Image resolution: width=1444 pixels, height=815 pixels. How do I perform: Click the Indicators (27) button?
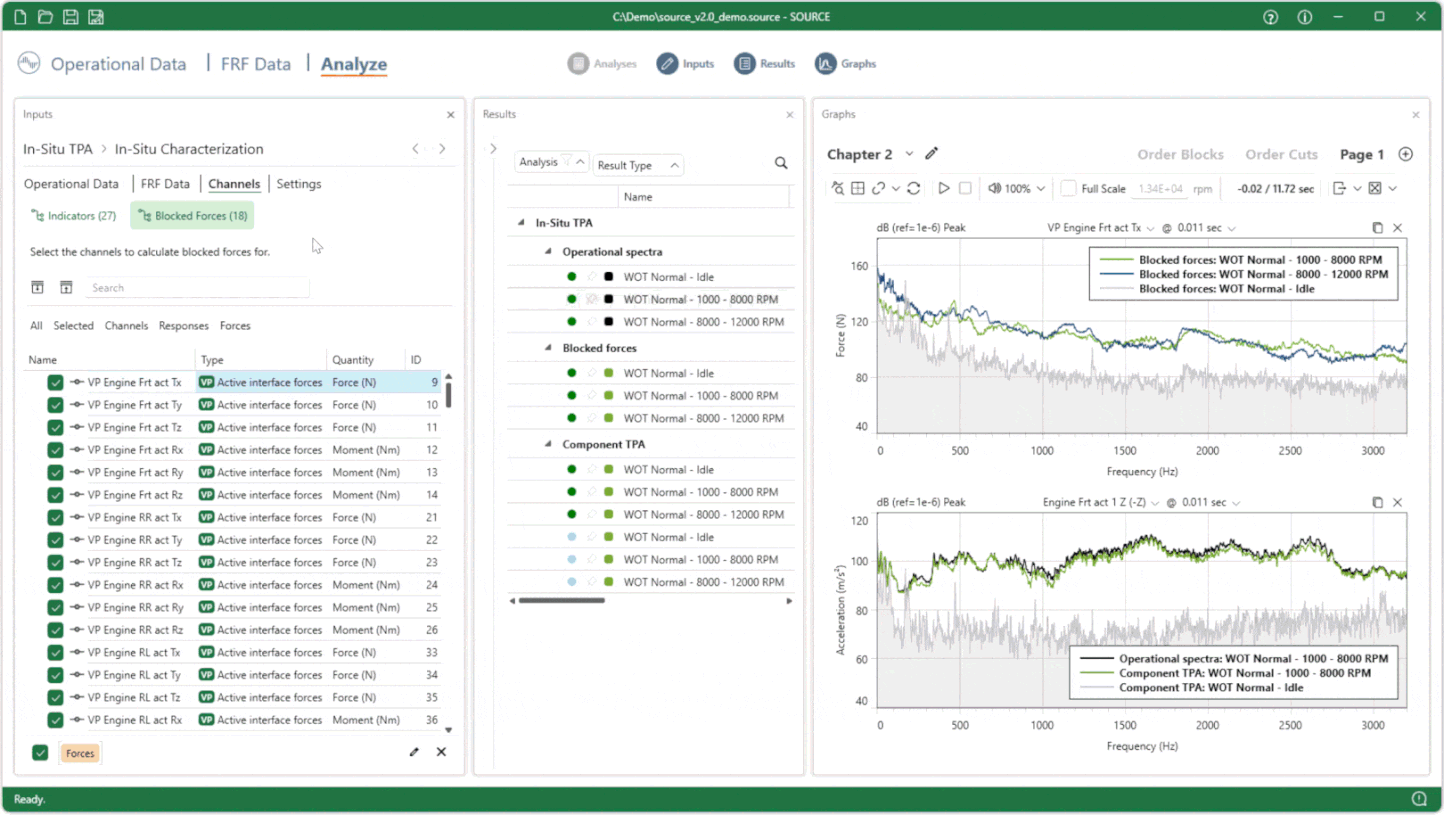(74, 216)
